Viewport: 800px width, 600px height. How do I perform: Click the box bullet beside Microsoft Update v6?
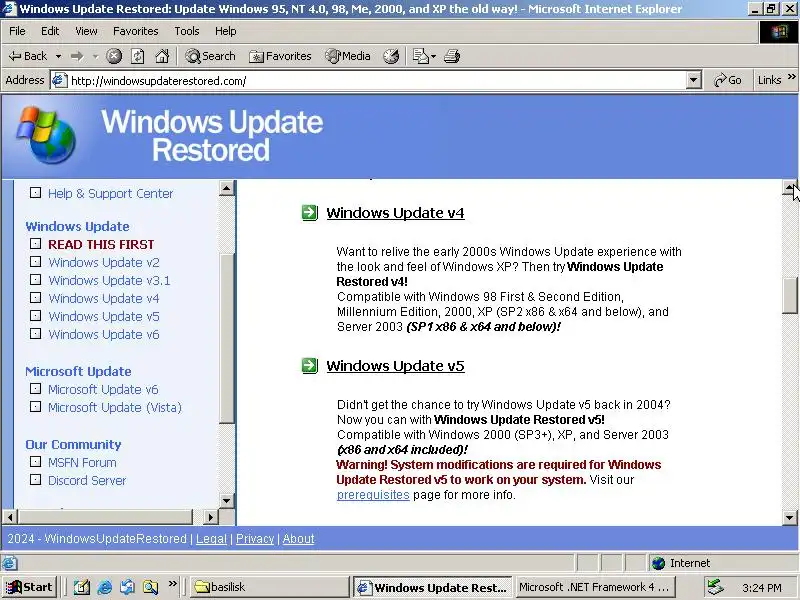pos(35,389)
